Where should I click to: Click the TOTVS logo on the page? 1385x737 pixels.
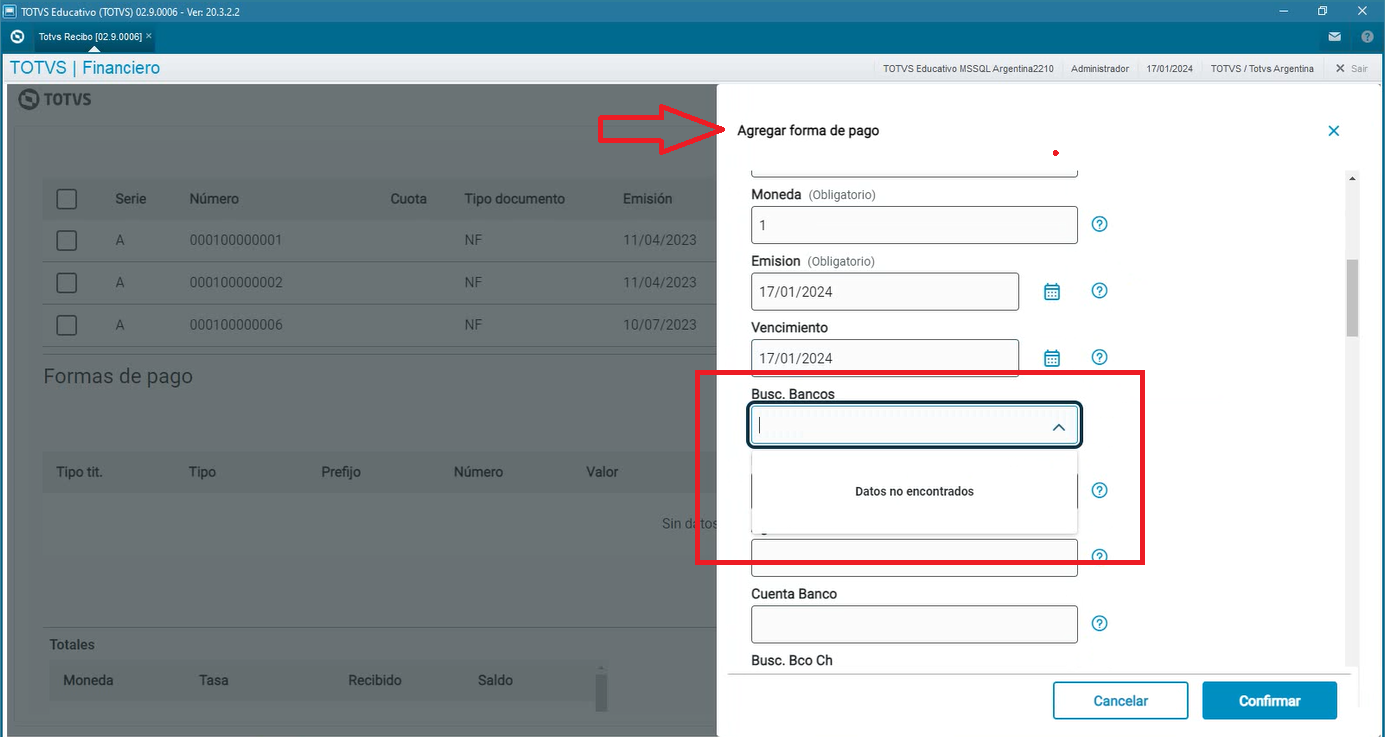coord(55,99)
